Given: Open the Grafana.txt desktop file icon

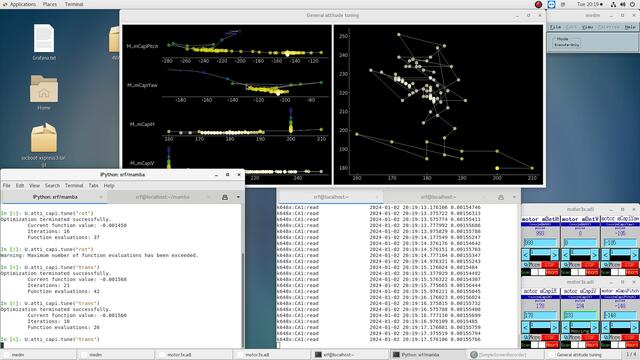Looking at the screenshot, I should 44,38.
